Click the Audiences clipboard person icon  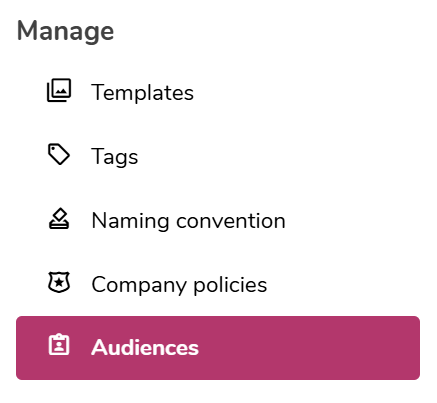tap(59, 344)
